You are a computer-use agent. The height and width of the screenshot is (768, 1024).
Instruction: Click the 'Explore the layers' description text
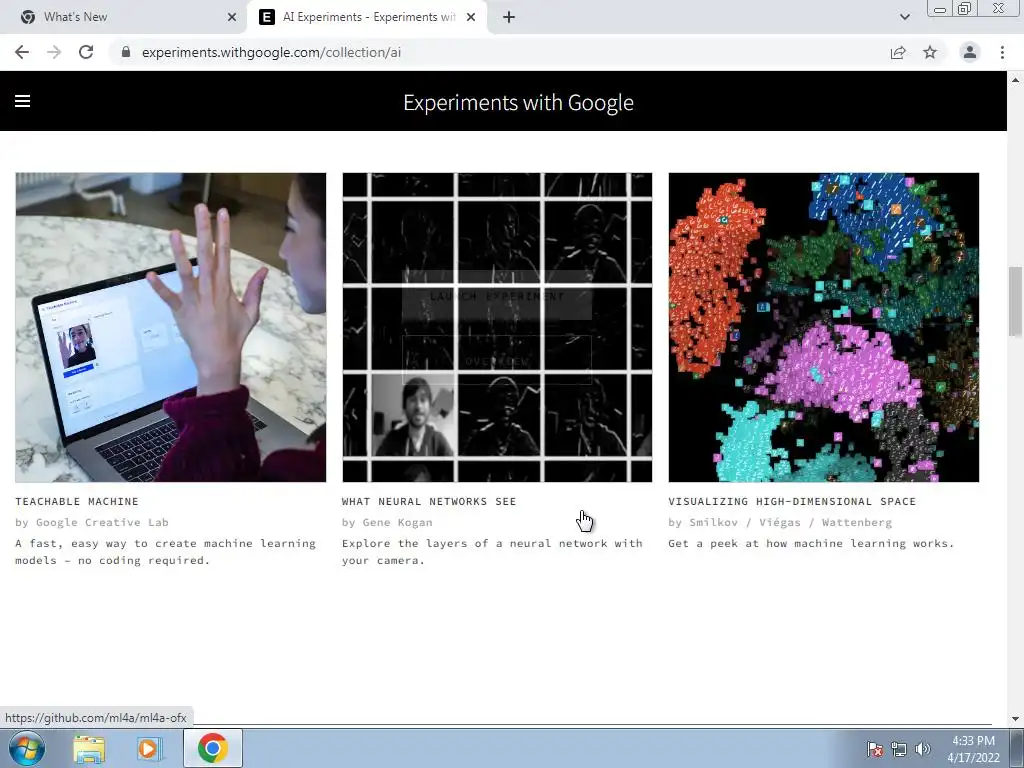[492, 552]
